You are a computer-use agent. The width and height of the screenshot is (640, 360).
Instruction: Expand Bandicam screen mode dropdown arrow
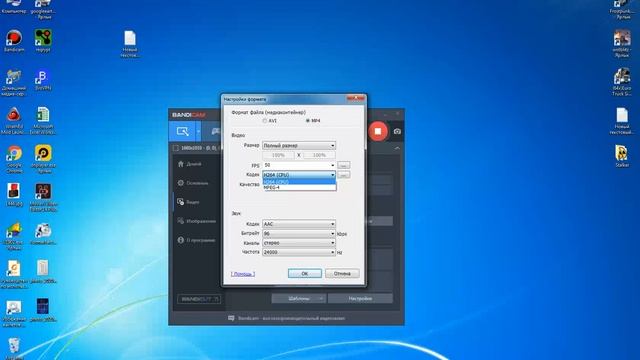click(198, 131)
